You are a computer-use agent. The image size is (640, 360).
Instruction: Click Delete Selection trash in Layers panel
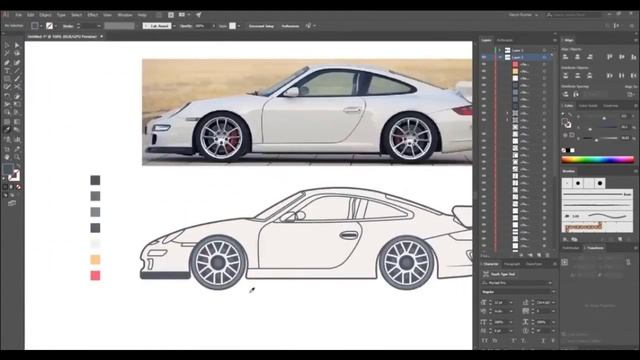[x=548, y=255]
